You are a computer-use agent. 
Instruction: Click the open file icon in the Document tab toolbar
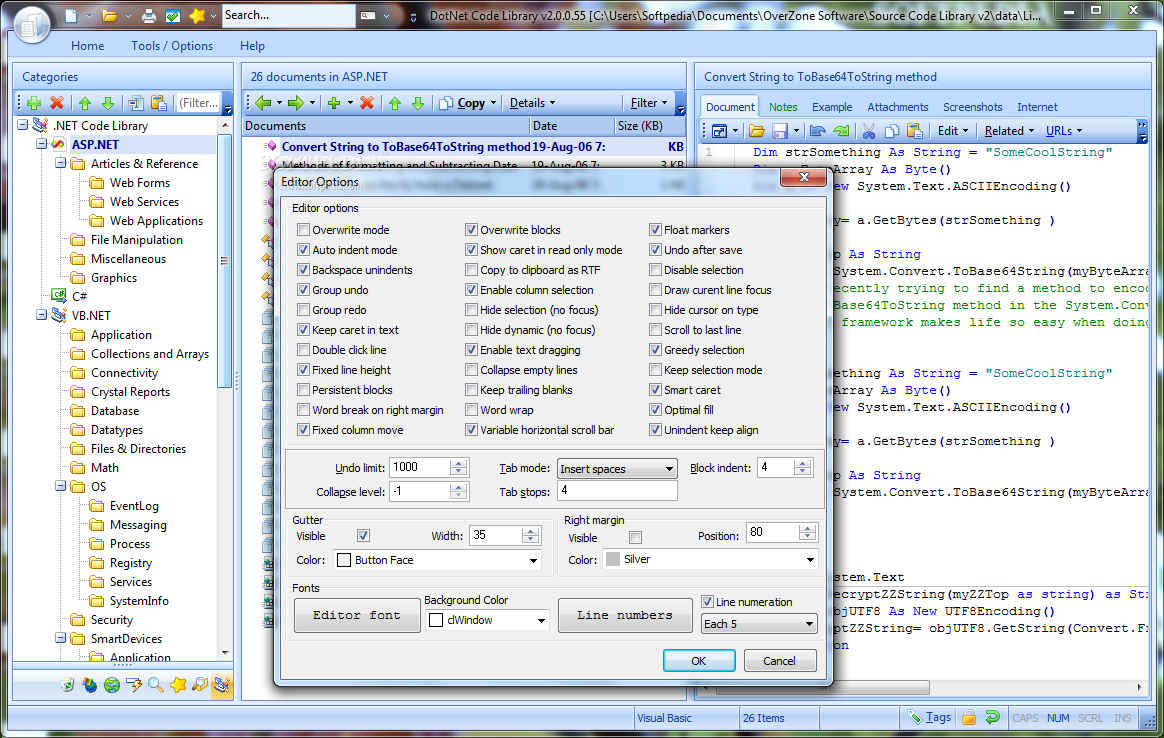[x=756, y=131]
